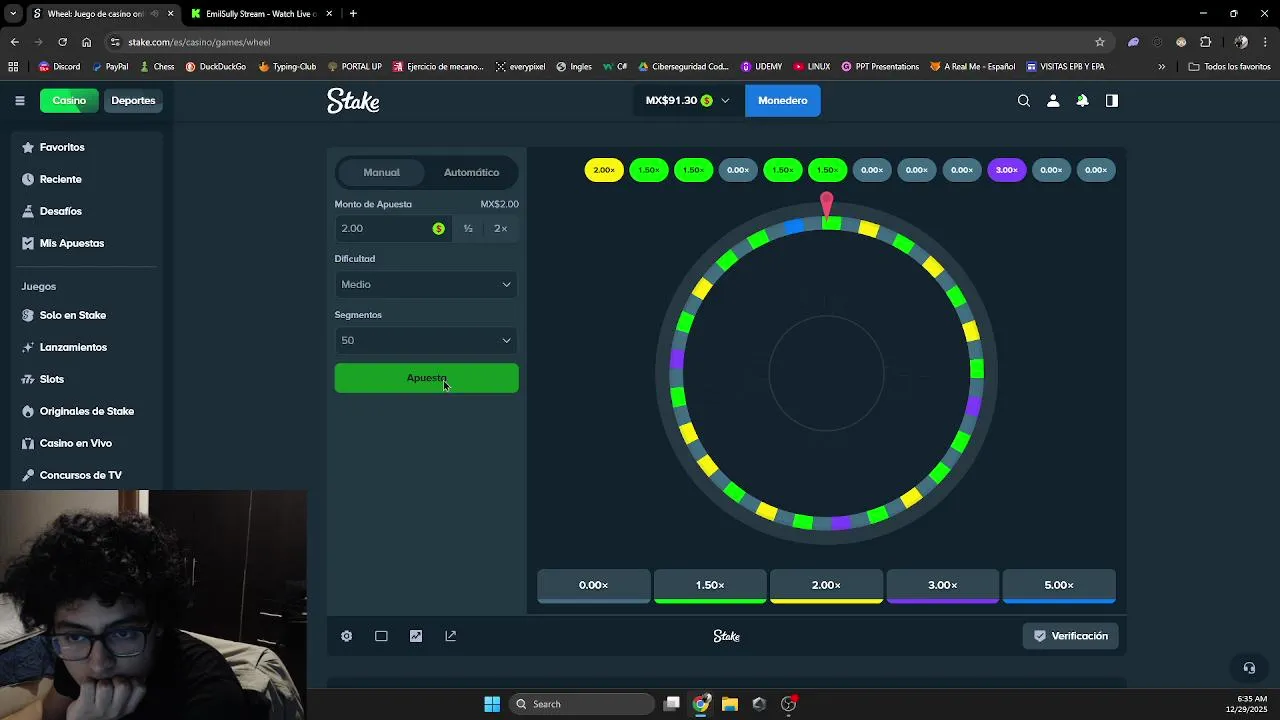Click Windows taskbar Search box
This screenshot has height=720, width=1280.
coord(583,704)
